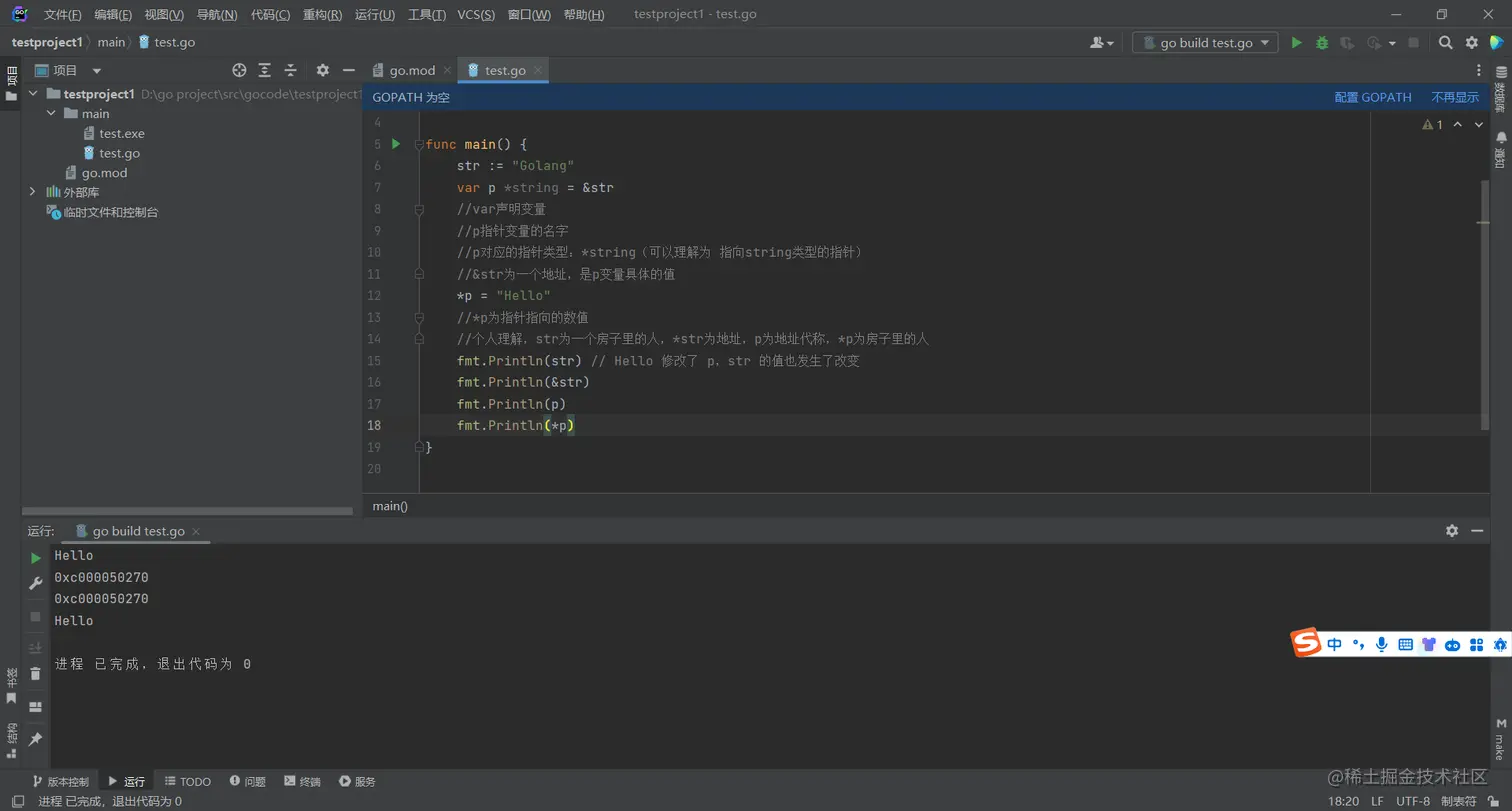Click the green run gutter icon at main
The image size is (1512, 811).
click(x=396, y=144)
